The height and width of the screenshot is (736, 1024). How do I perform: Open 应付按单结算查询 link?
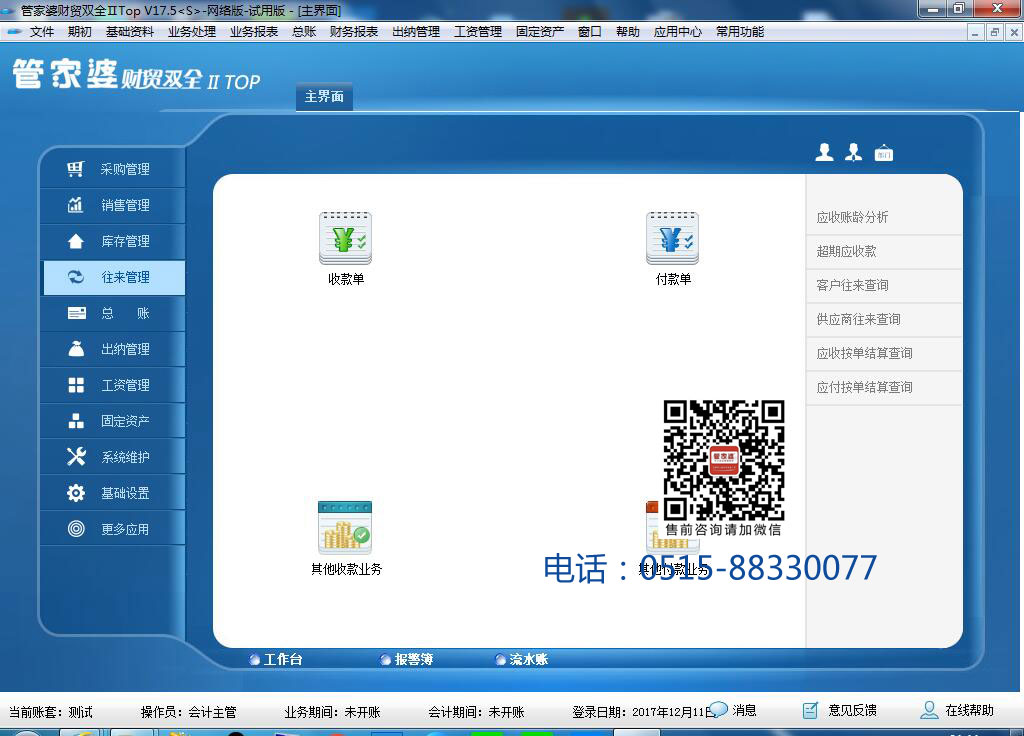pos(864,387)
